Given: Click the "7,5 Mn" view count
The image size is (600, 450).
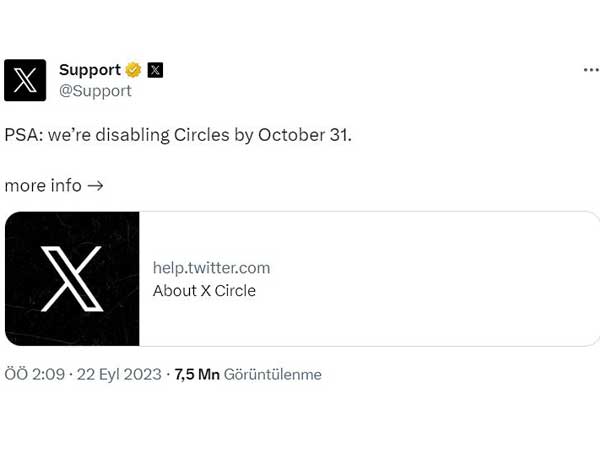Looking at the screenshot, I should pyautogui.click(x=197, y=375).
